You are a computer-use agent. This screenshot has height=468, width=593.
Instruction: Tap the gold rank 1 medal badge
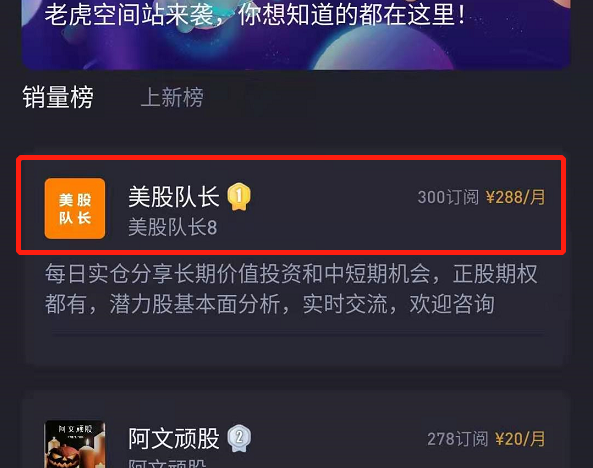click(239, 196)
